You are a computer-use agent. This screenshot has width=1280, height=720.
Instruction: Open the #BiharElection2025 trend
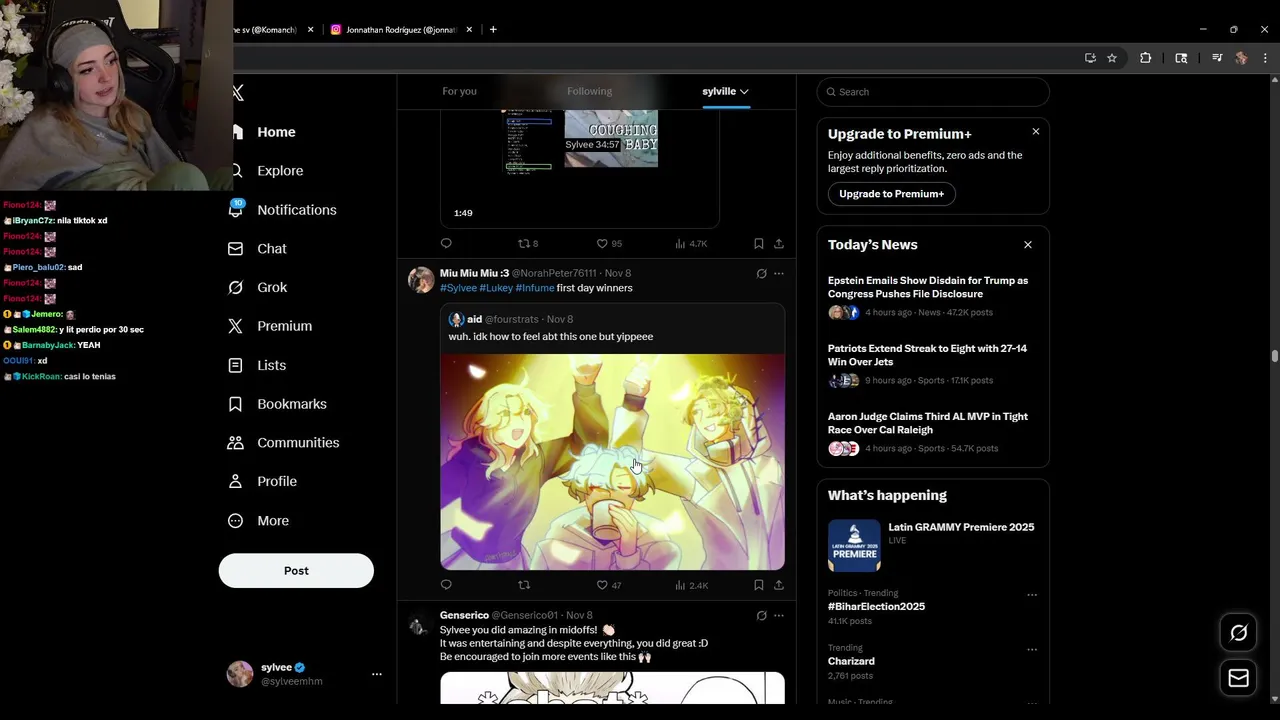(876, 607)
